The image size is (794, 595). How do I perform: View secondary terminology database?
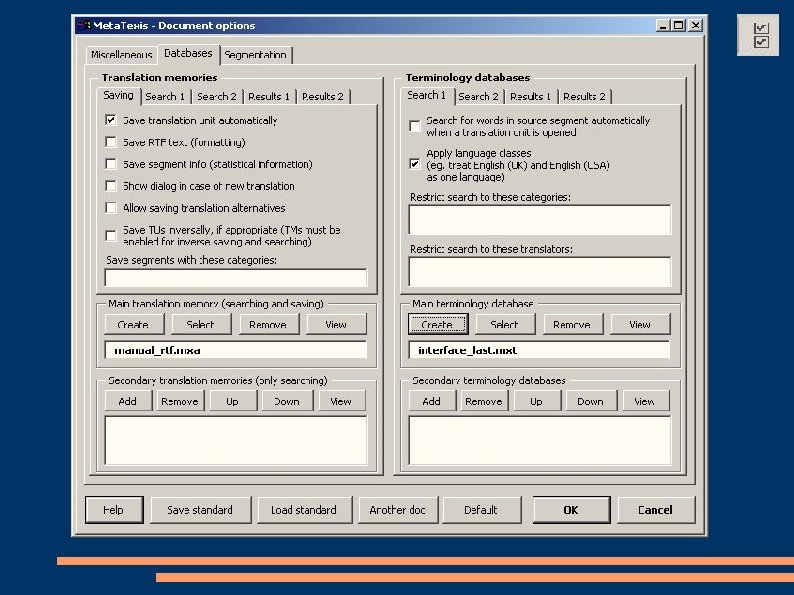coord(646,401)
